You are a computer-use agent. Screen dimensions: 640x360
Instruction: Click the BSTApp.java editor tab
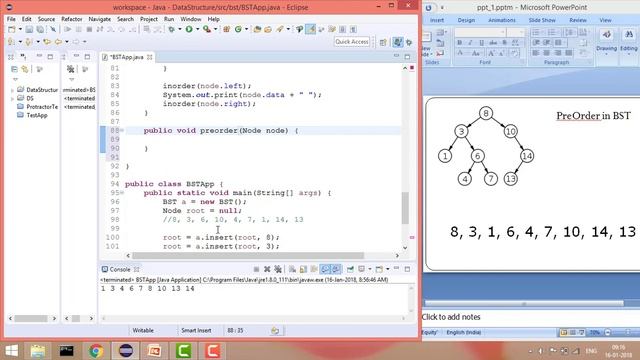pos(126,57)
